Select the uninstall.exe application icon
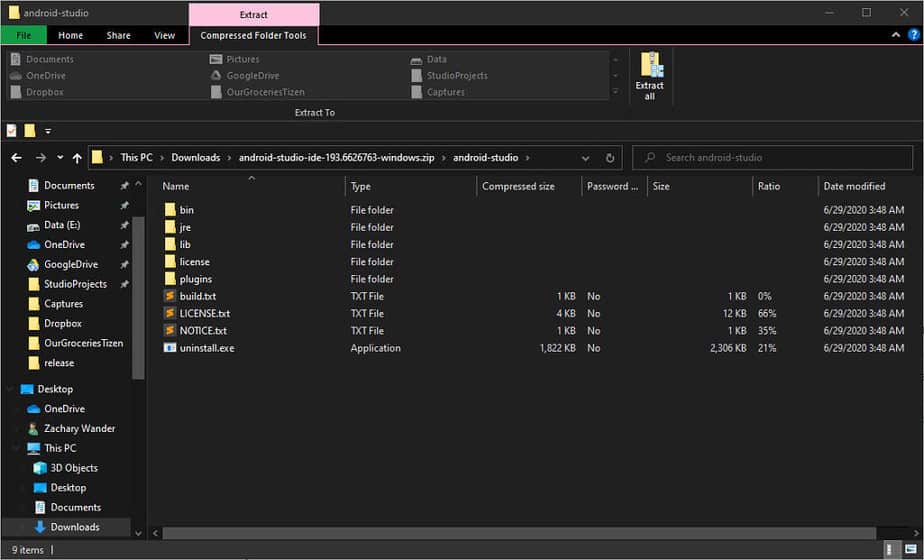This screenshot has width=924, height=560. (x=170, y=348)
